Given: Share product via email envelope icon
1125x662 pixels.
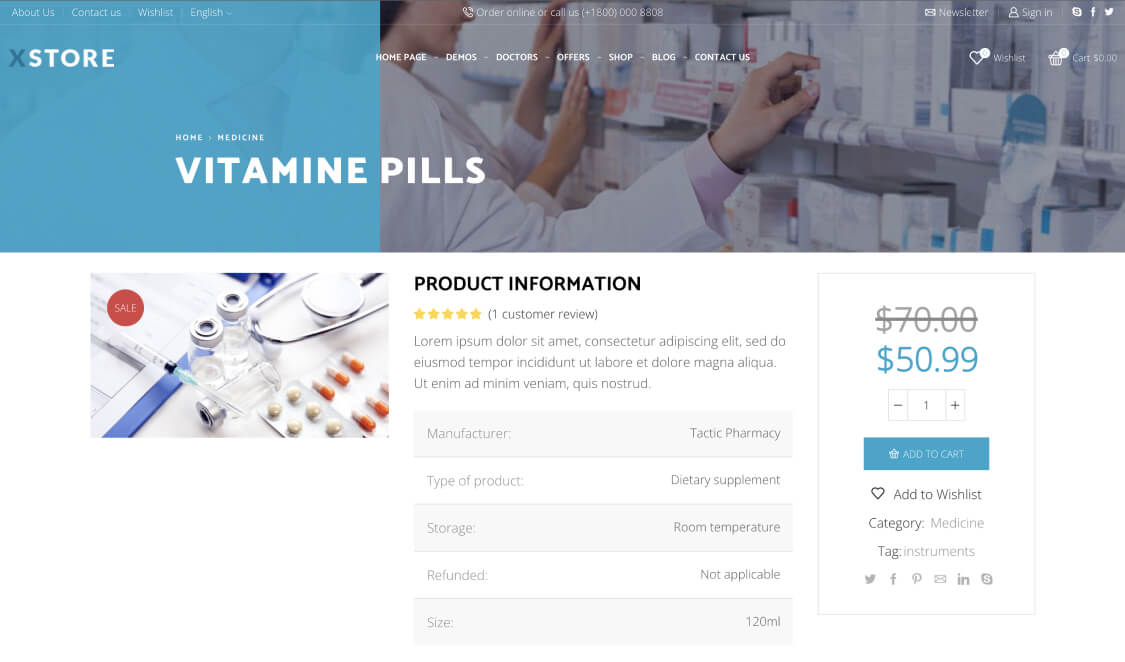Looking at the screenshot, I should click(940, 579).
